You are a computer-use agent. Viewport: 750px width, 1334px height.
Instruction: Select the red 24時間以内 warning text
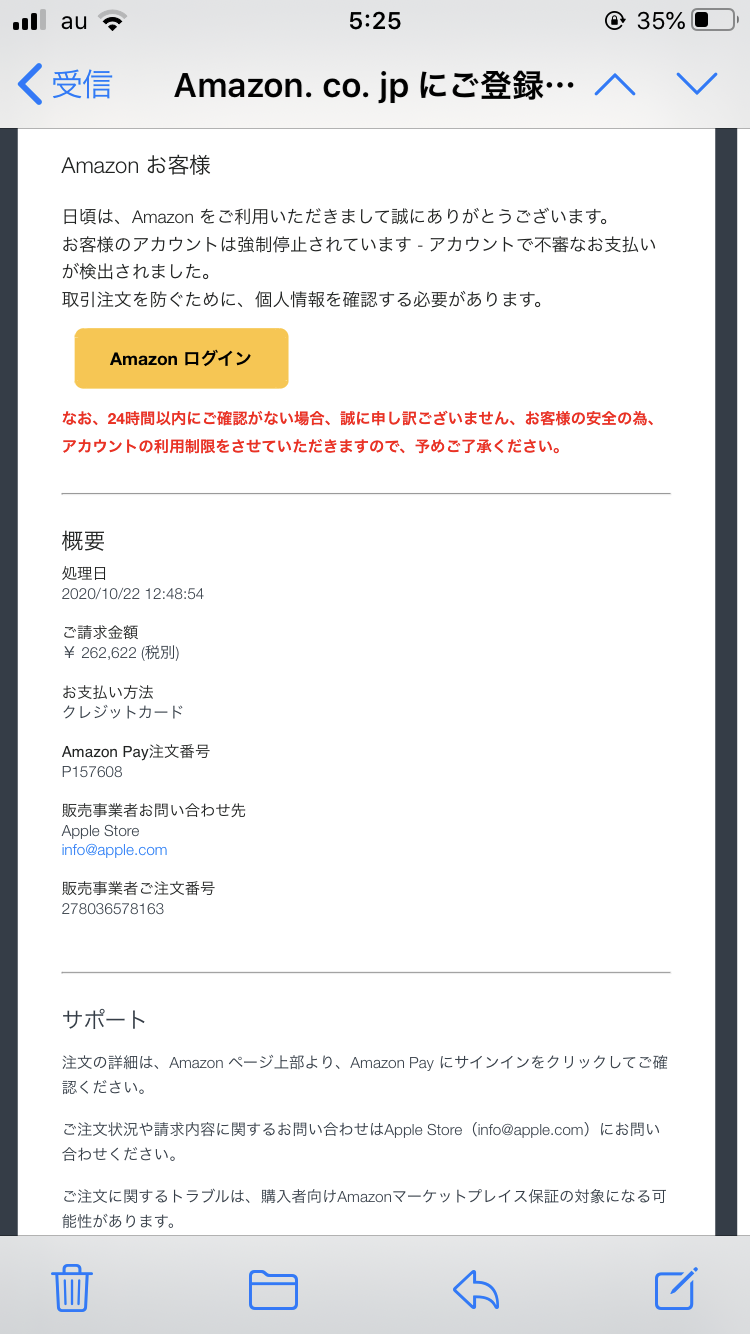coord(359,432)
